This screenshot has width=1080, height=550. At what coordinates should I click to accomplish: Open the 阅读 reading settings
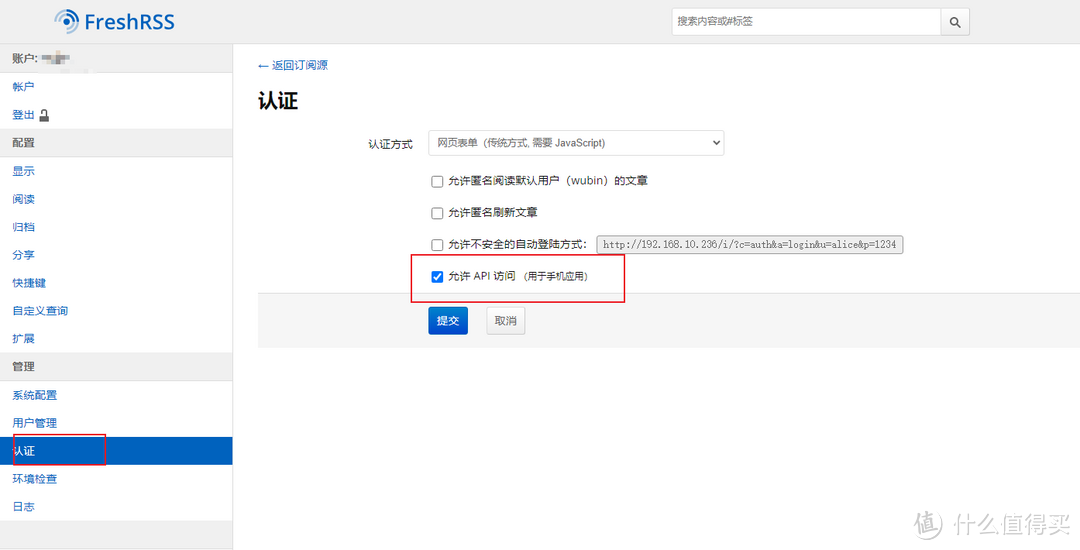(23, 199)
